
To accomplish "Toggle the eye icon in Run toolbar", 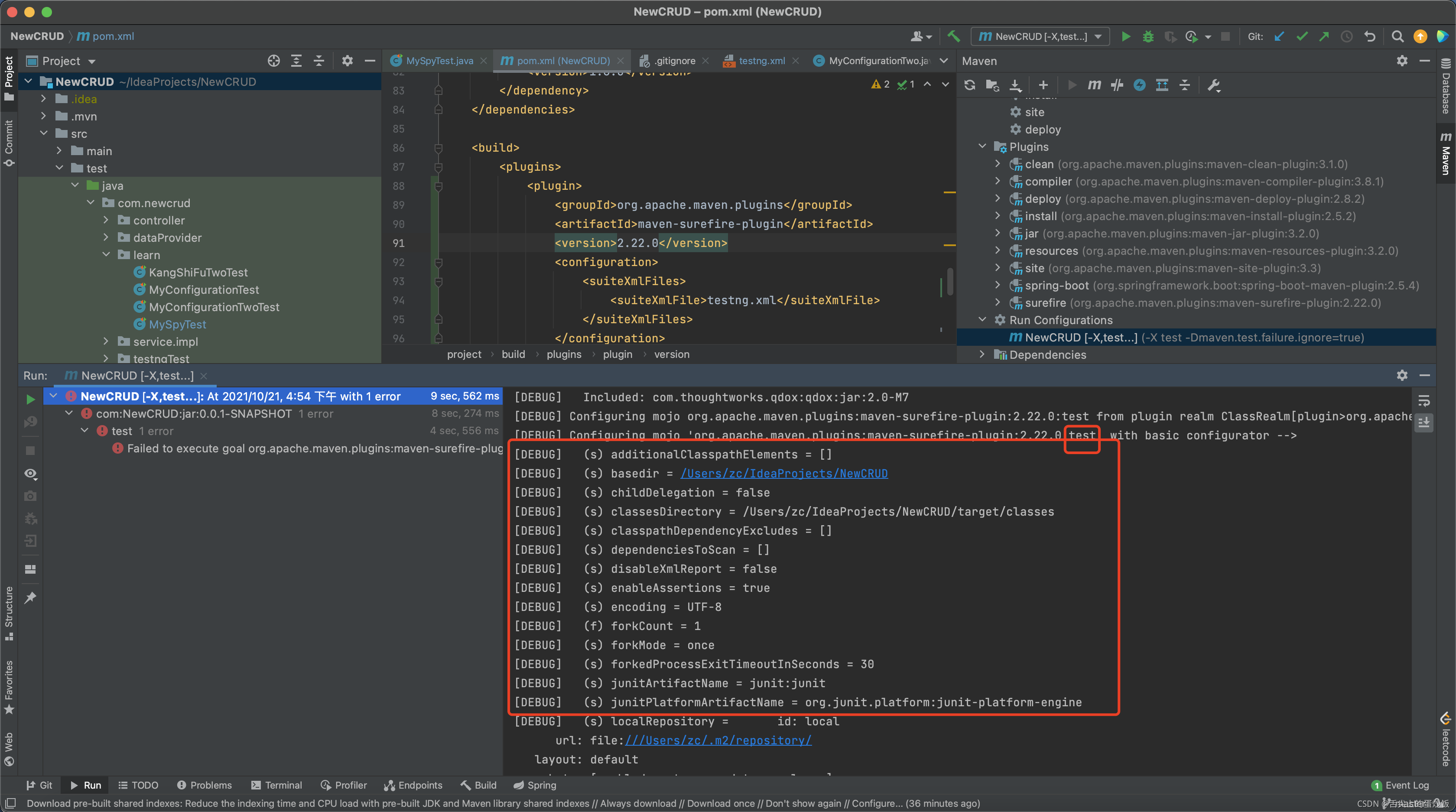I will click(x=30, y=474).
